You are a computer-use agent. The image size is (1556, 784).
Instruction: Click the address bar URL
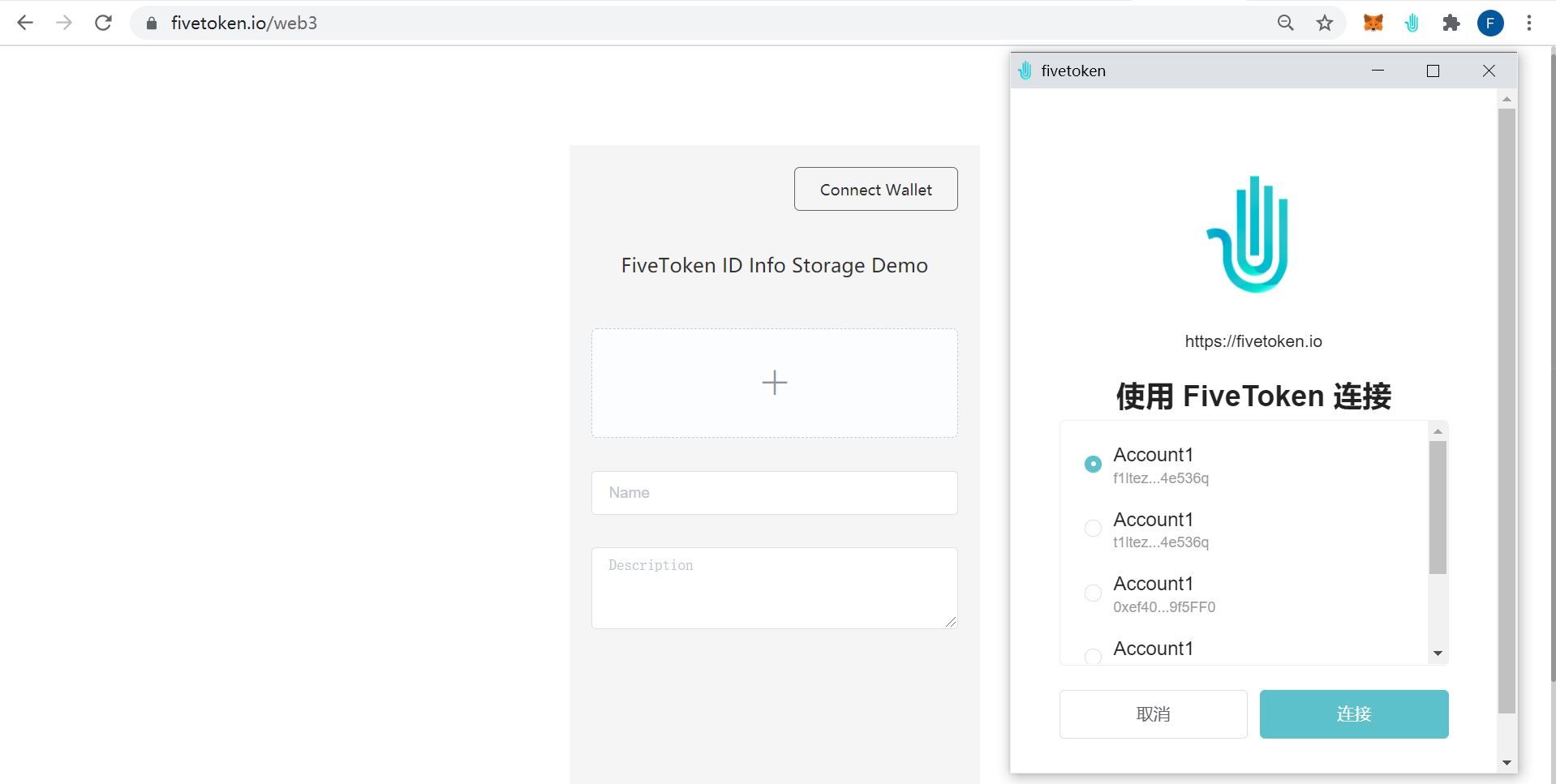pyautogui.click(x=244, y=23)
